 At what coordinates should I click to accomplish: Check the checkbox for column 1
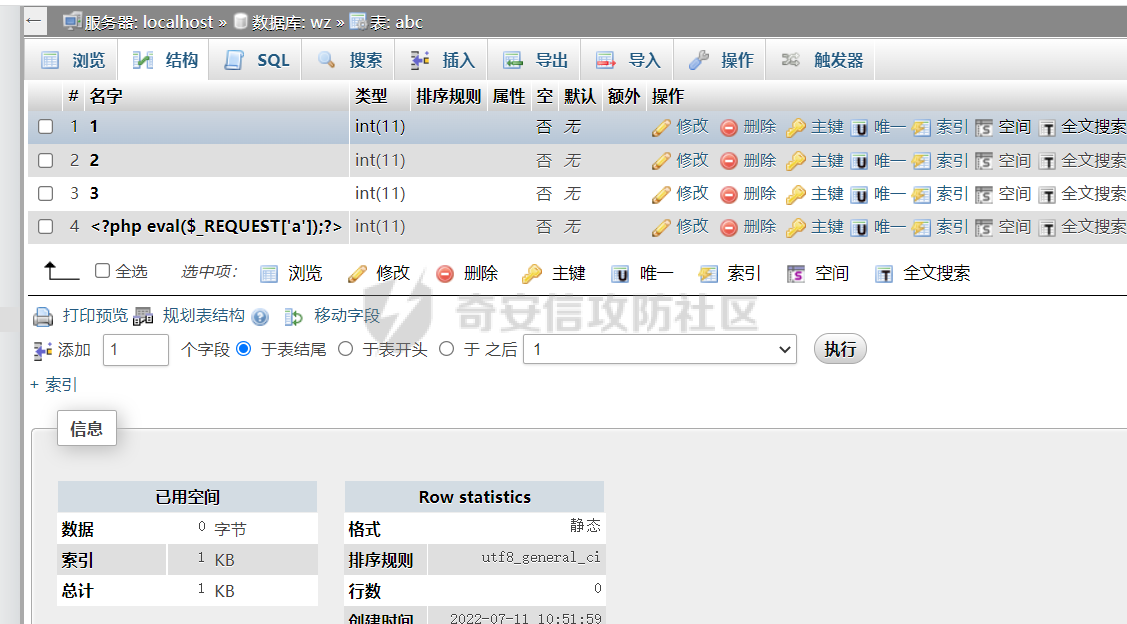point(45,127)
